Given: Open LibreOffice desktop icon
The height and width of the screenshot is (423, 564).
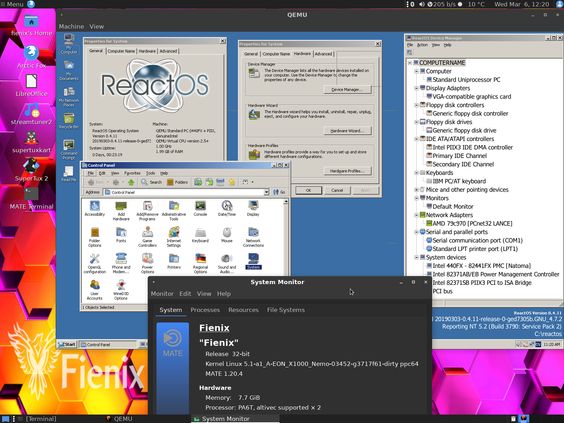Looking at the screenshot, I should click(31, 86).
